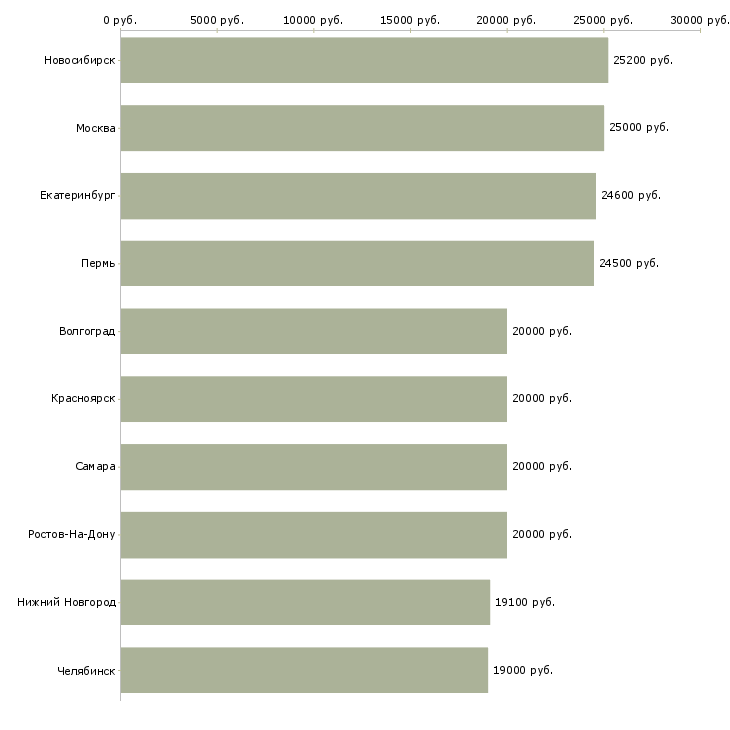This screenshot has height=730, width=730.
Task: Select the Пермь salary bar
Action: coord(357,263)
